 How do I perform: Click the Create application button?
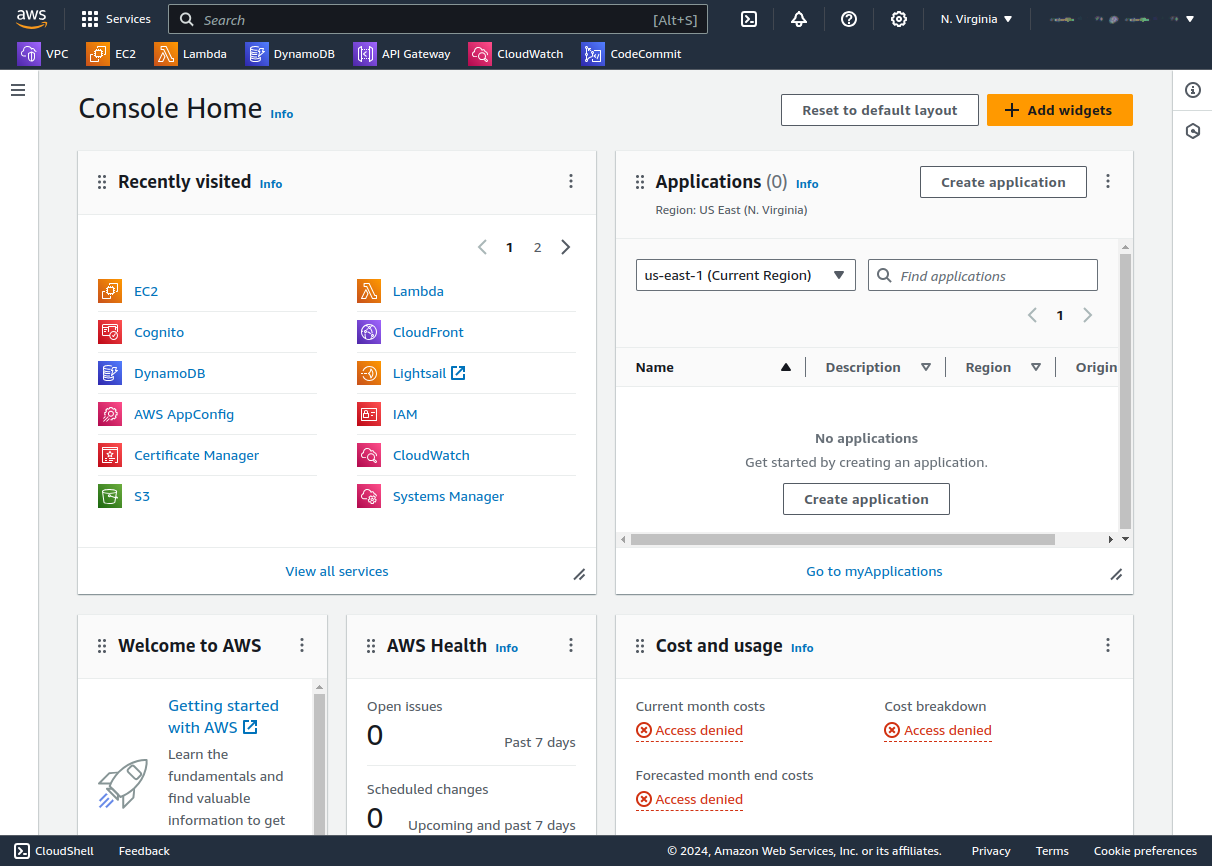pyautogui.click(x=1002, y=182)
